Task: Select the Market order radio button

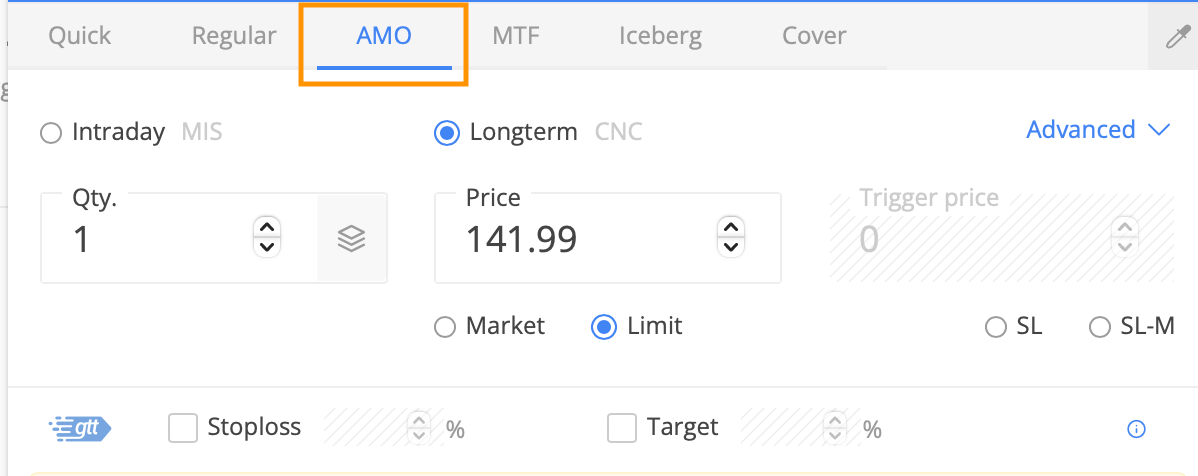Action: [445, 328]
